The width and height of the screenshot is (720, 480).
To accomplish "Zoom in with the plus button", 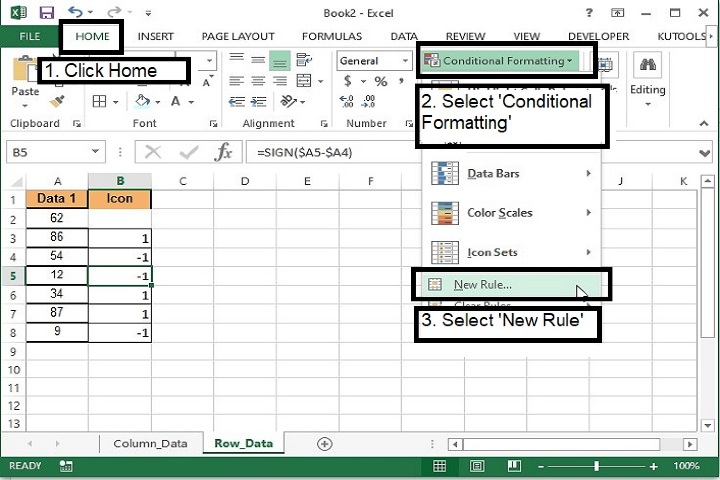I will (653, 467).
